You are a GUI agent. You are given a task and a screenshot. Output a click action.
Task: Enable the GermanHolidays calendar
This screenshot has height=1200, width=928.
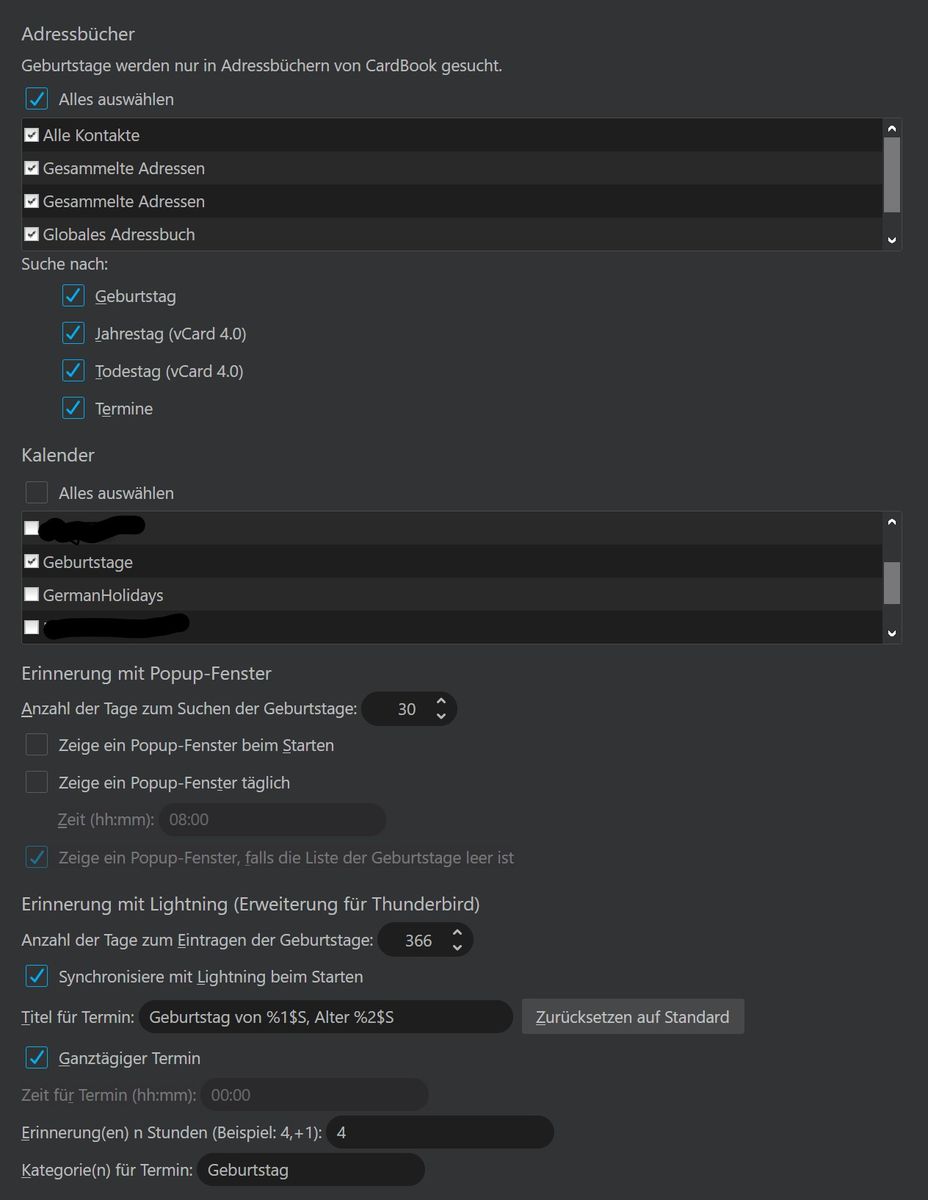(x=32, y=595)
